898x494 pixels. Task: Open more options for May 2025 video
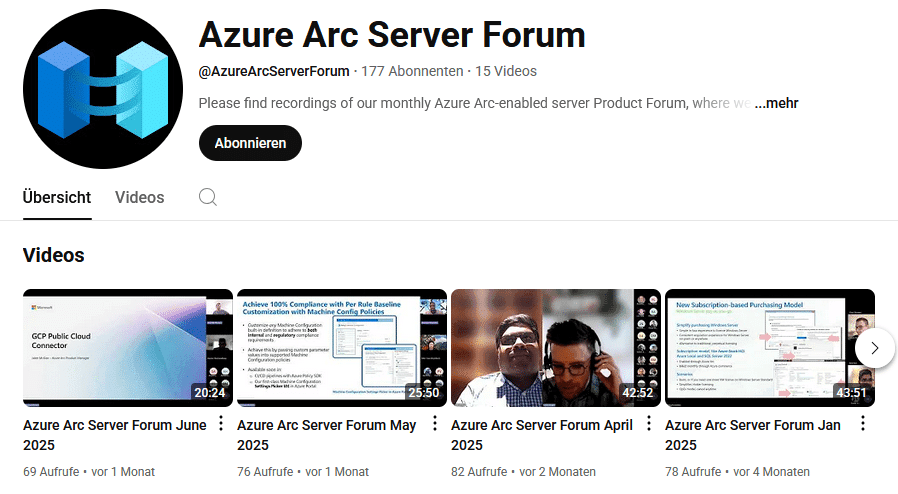point(435,424)
